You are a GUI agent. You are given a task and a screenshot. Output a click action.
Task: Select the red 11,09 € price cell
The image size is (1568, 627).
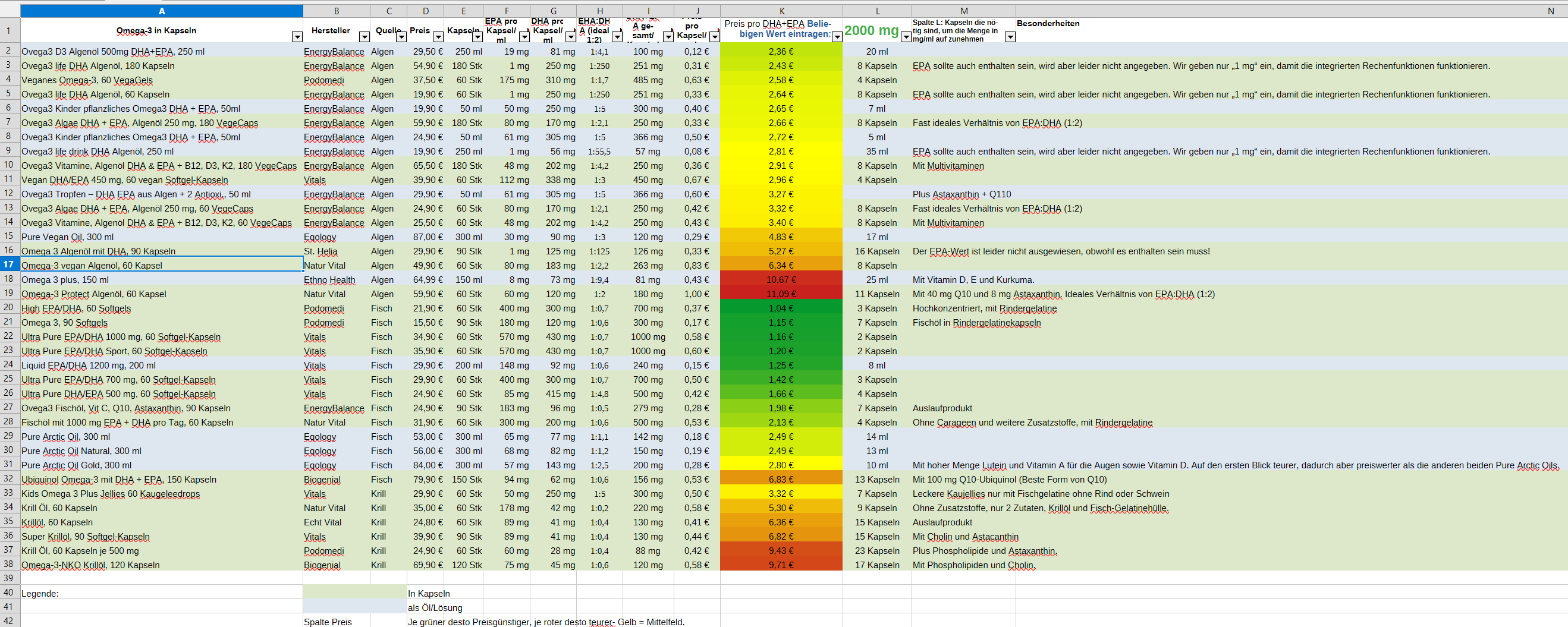pos(781,294)
